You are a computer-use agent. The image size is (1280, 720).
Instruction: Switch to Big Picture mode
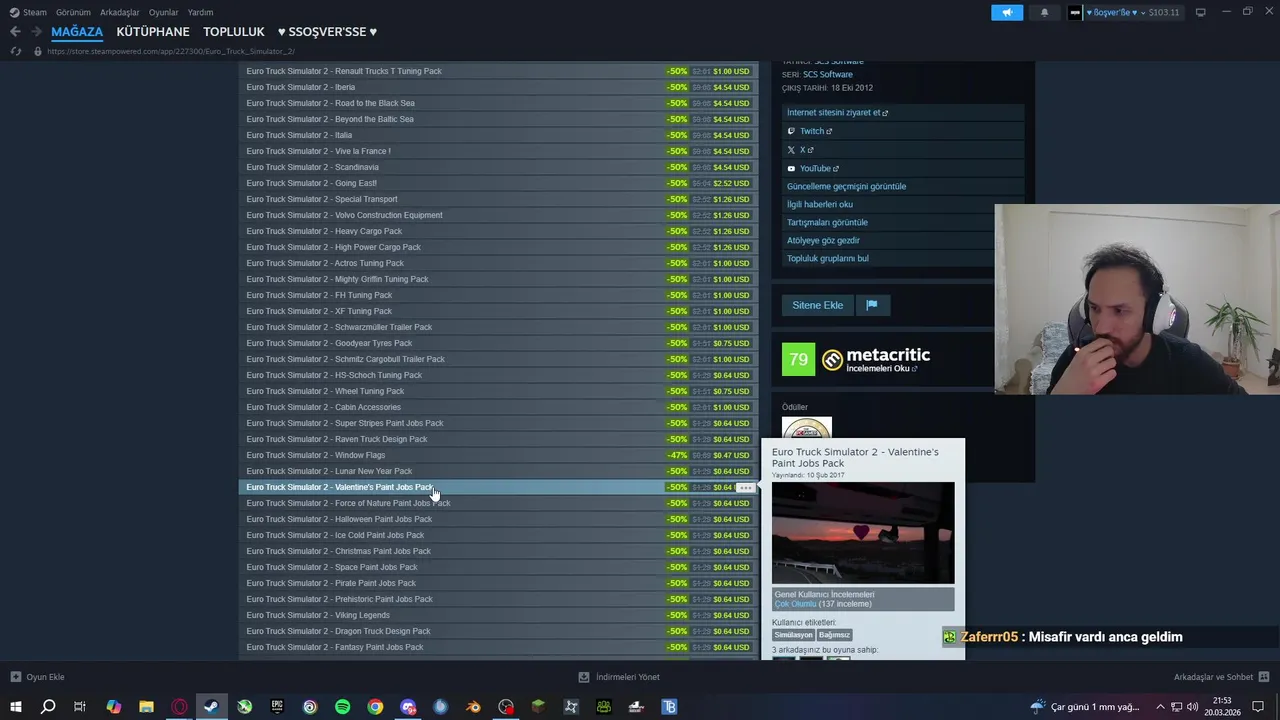click(1201, 12)
